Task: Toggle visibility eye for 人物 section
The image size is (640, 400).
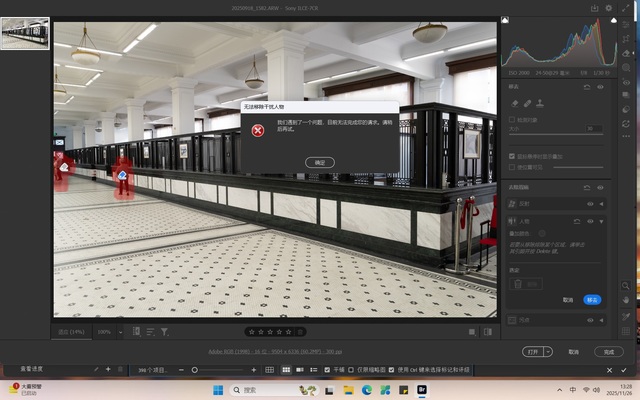Action: [590, 220]
